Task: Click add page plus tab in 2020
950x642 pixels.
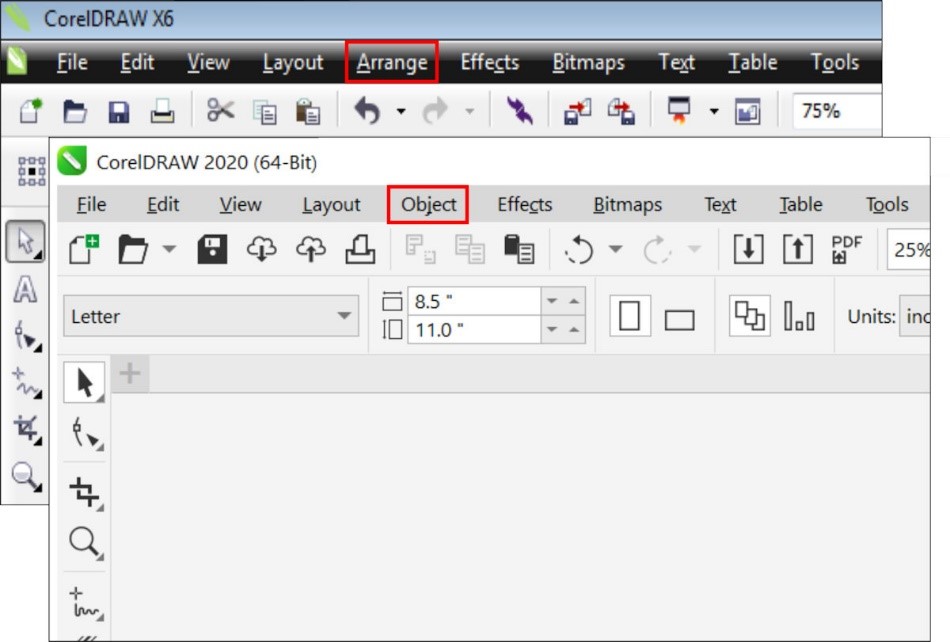Action: point(130,373)
